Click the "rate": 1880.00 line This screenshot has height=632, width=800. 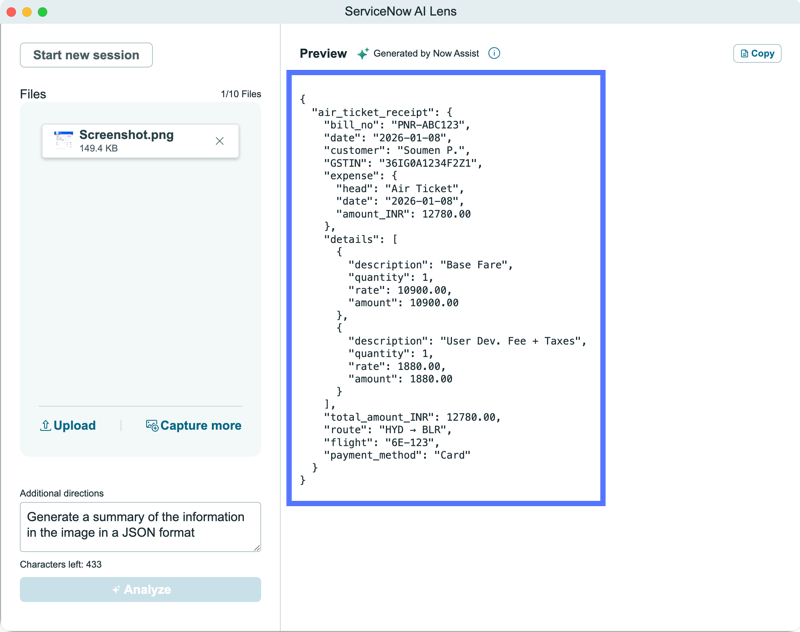397,367
